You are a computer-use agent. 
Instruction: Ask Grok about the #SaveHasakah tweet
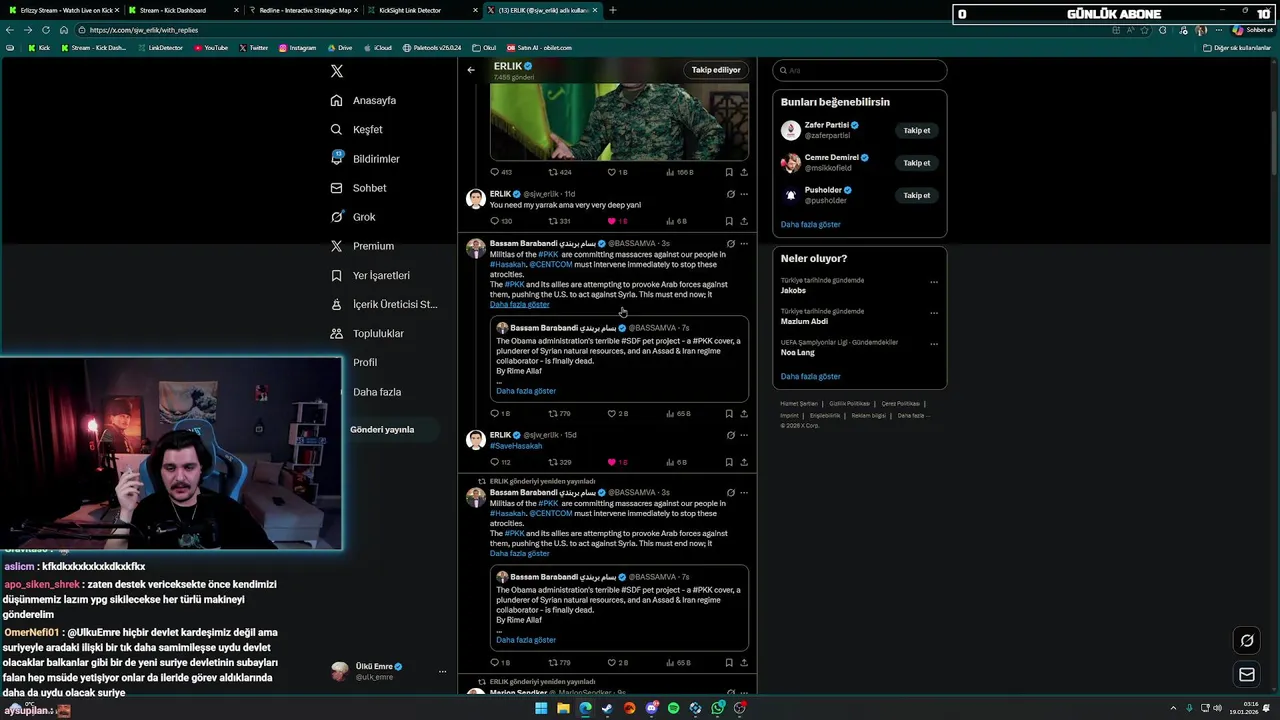pos(730,435)
